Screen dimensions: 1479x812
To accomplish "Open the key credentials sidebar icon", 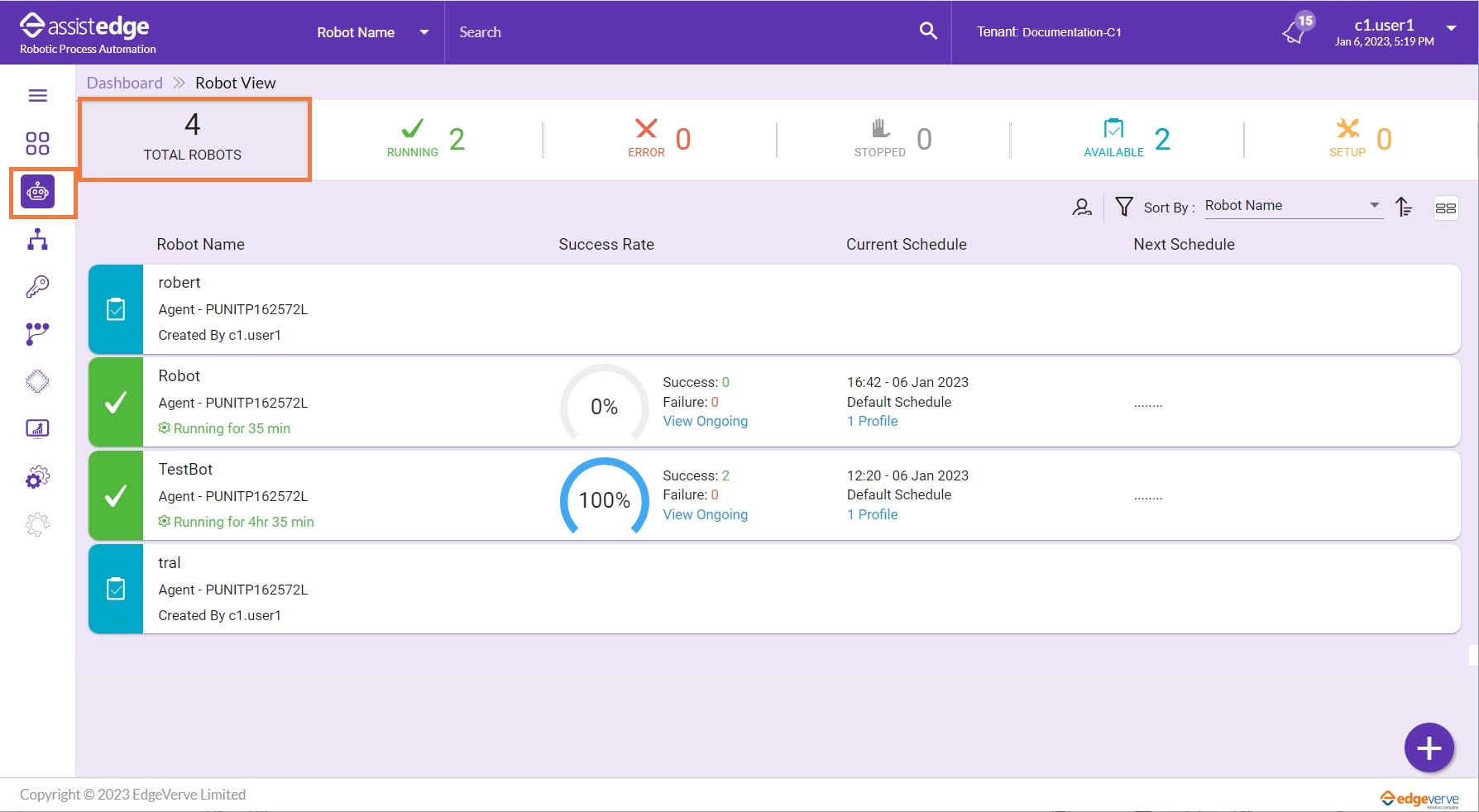I will (x=38, y=287).
